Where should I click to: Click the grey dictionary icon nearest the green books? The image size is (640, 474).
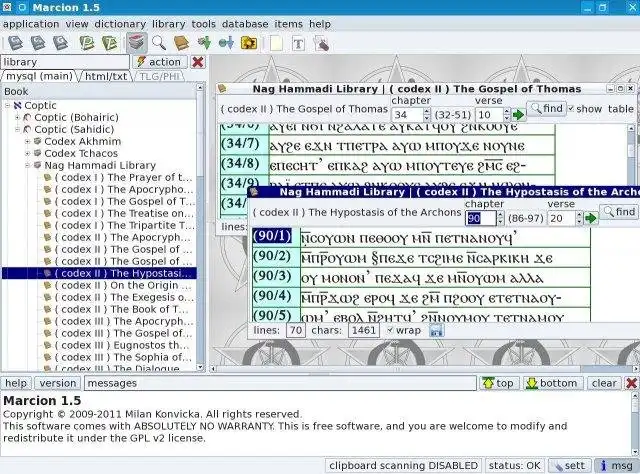click(x=60, y=43)
